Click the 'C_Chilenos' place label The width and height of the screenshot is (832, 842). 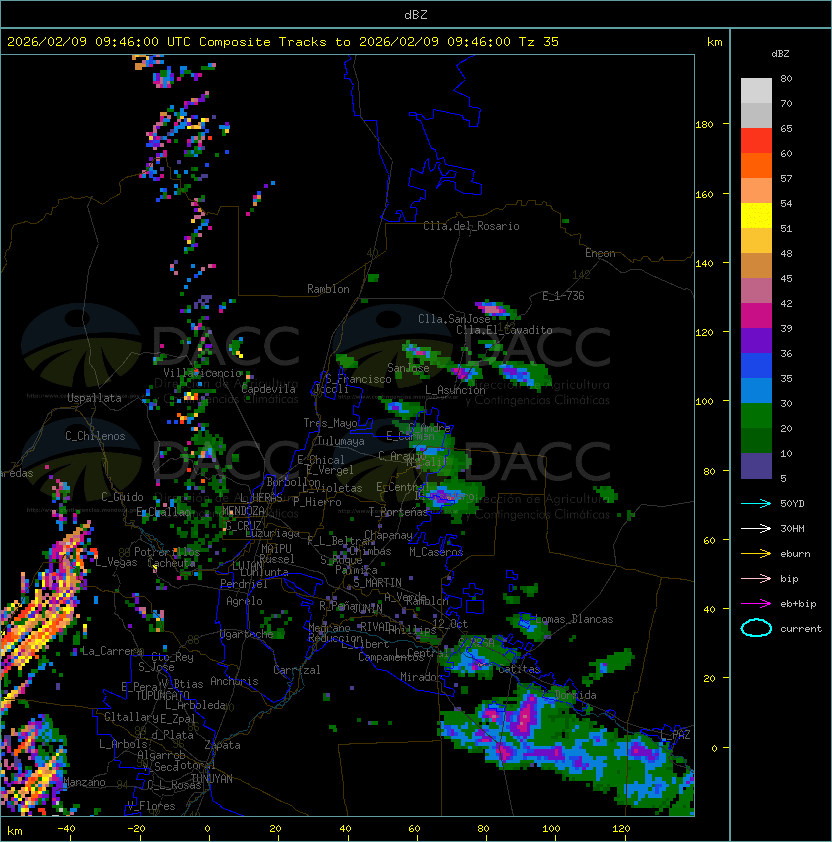tap(95, 436)
